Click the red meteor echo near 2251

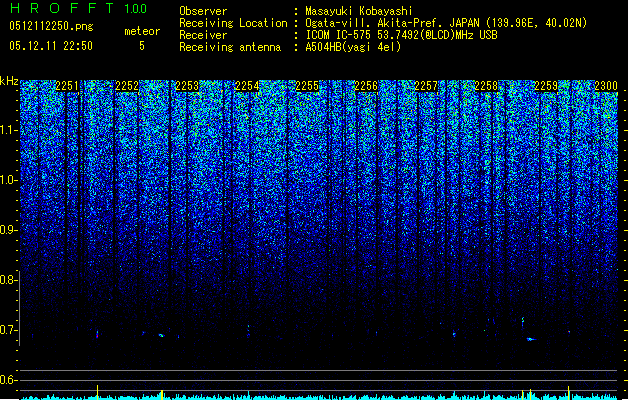click(x=97, y=334)
